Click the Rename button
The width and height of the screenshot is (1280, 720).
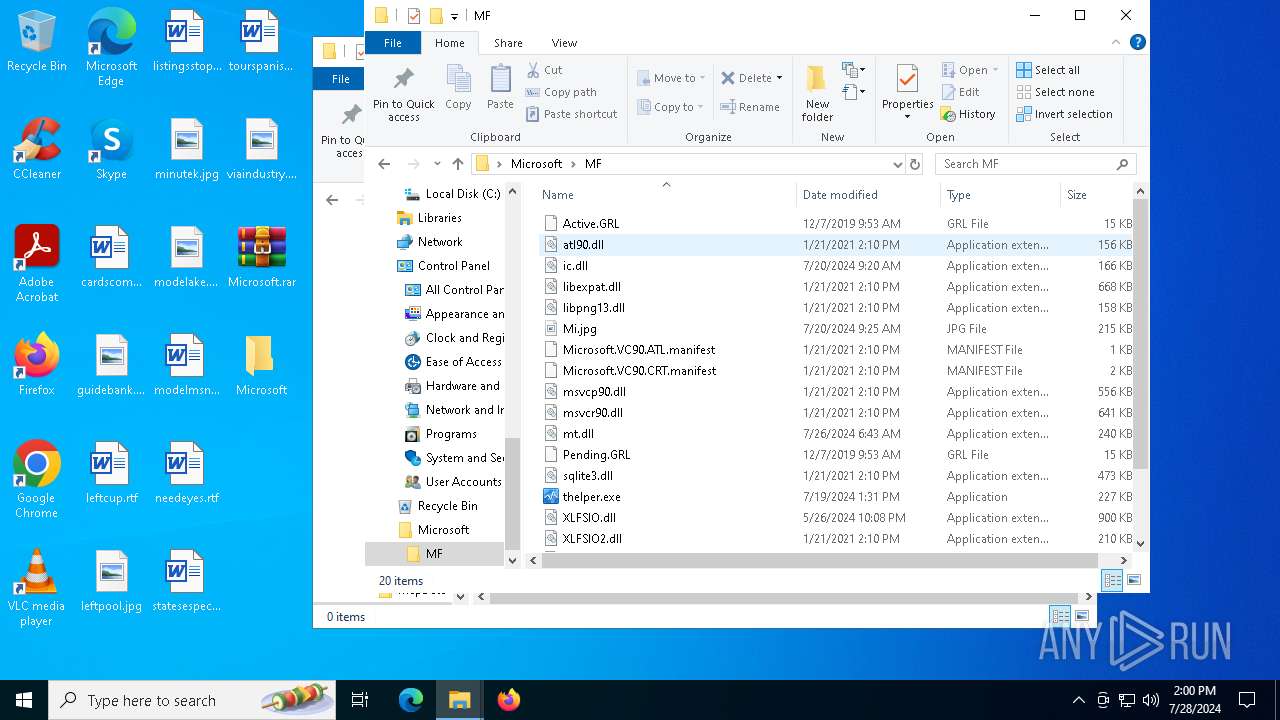click(x=750, y=107)
